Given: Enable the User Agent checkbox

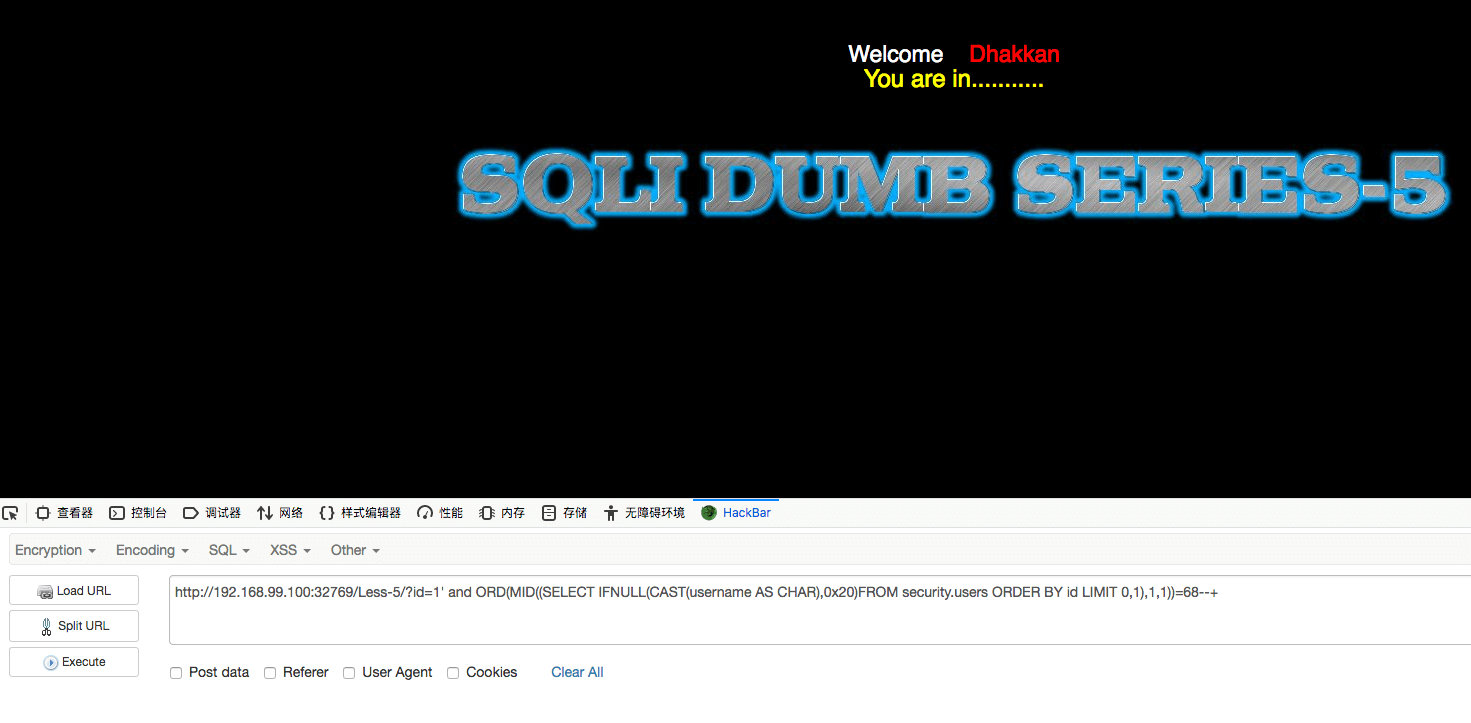Looking at the screenshot, I should pos(349,673).
